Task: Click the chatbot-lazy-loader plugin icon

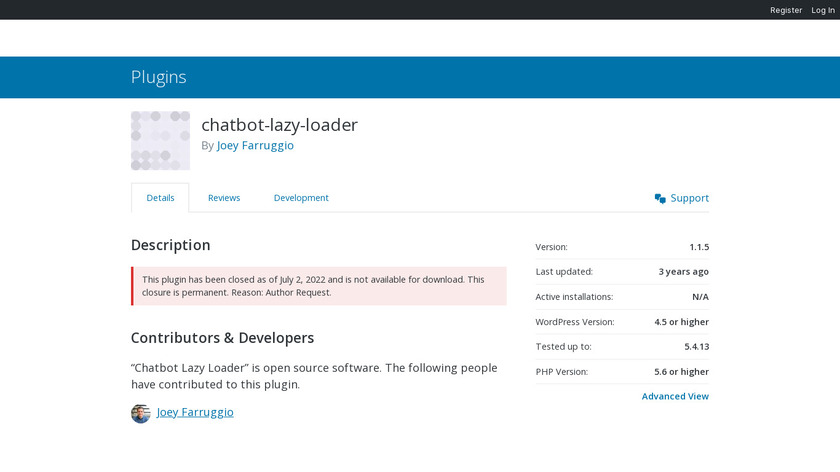Action: (160, 140)
